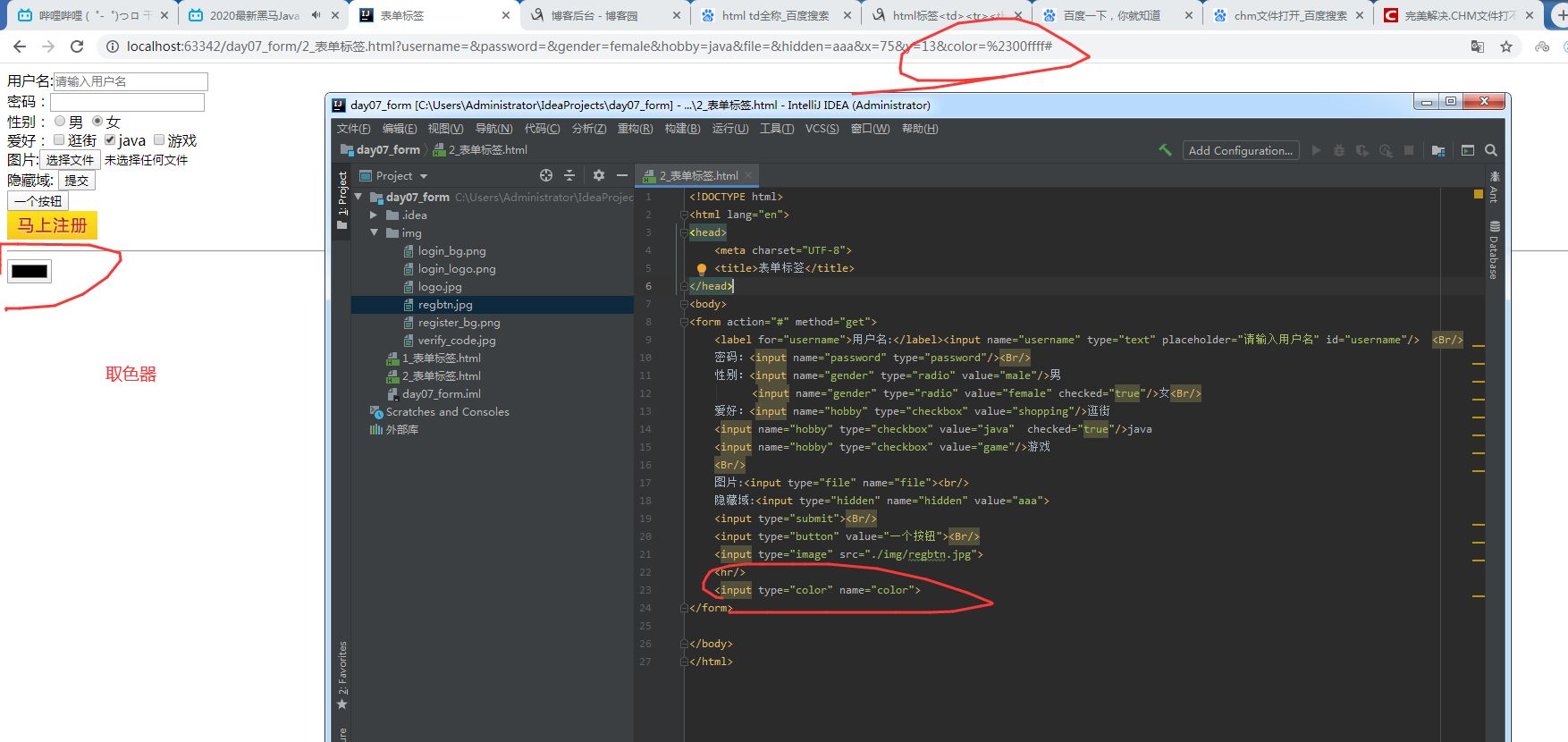Viewport: 1568px width, 742px height.
Task: Uncheck the java hobby checkbox
Action: (x=110, y=139)
